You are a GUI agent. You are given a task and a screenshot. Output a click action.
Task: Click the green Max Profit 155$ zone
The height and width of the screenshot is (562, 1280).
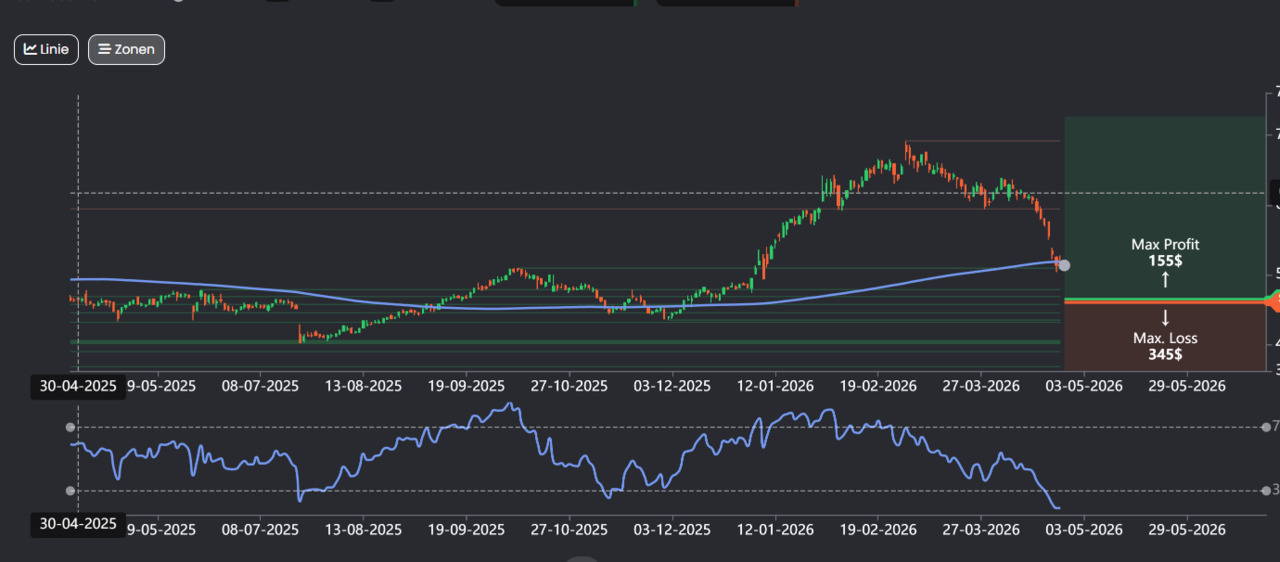click(1165, 207)
